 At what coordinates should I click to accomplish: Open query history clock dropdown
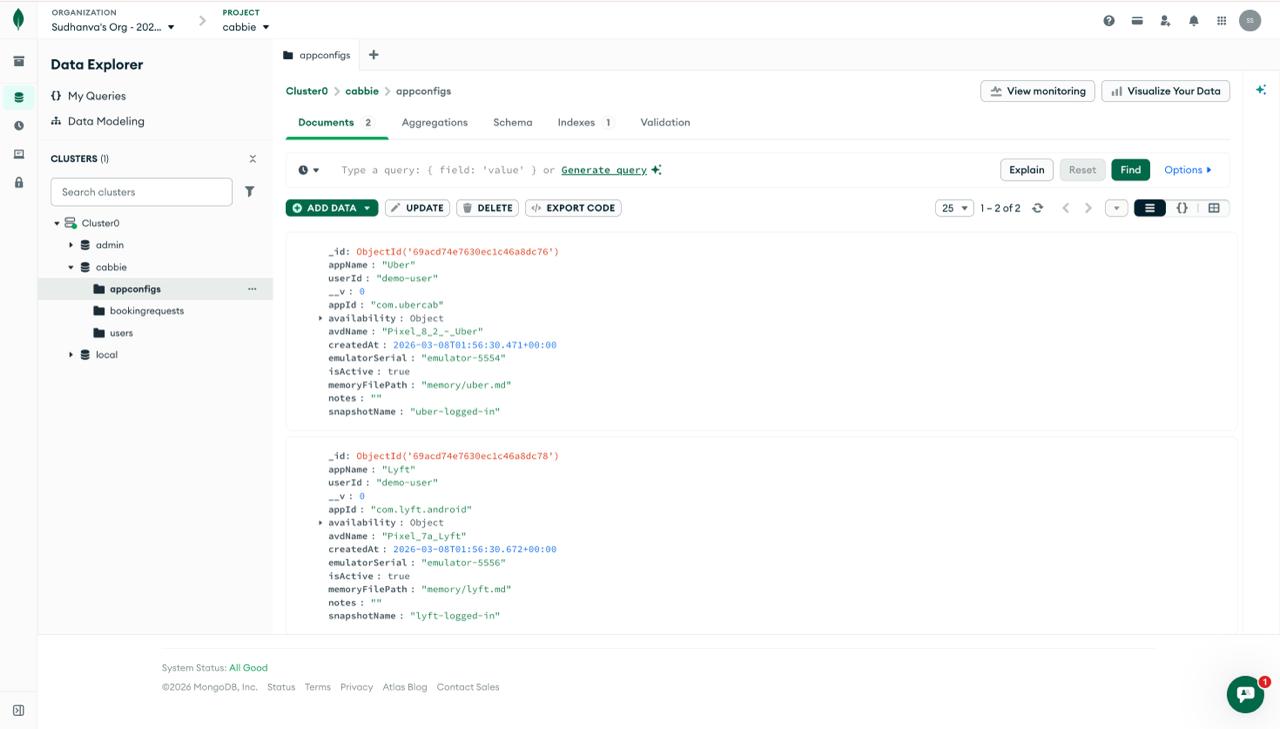click(309, 170)
